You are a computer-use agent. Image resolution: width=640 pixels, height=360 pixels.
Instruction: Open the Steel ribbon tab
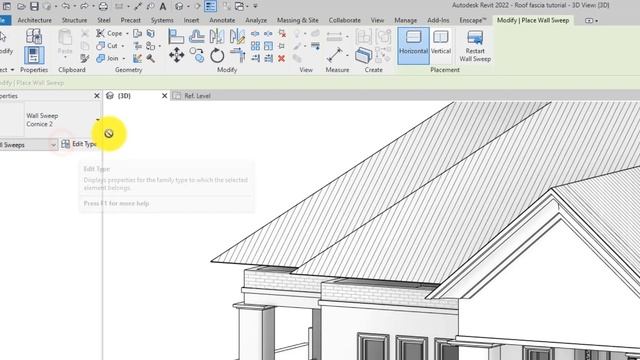[104, 20]
